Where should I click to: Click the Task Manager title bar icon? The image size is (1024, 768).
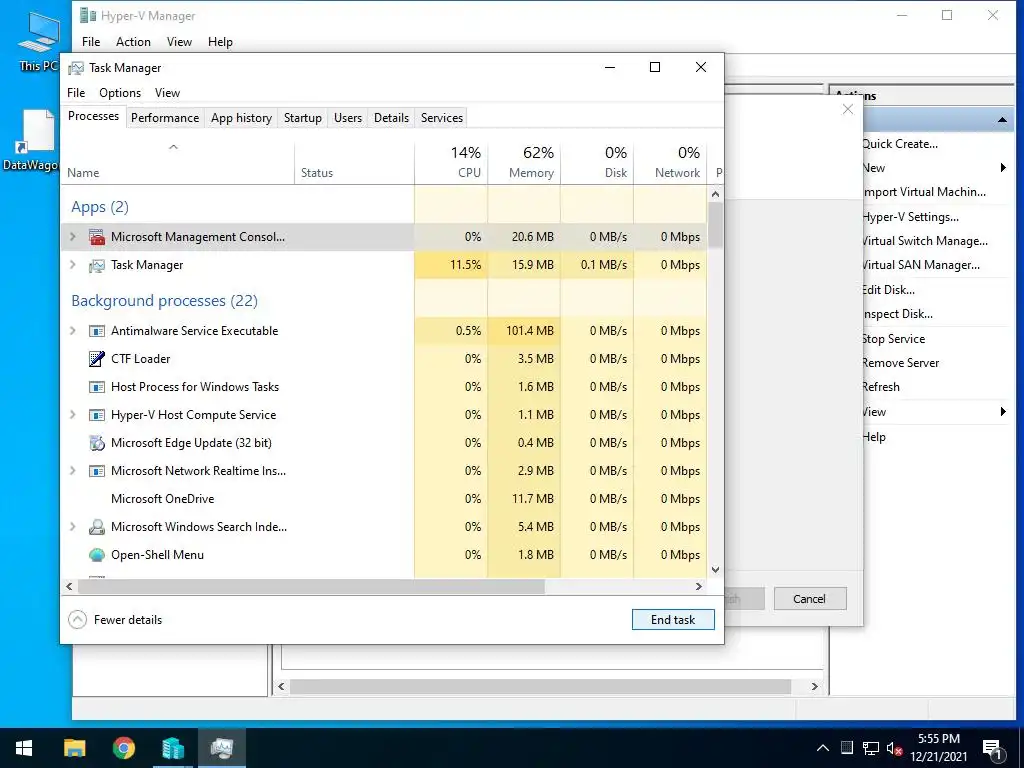click(x=76, y=68)
